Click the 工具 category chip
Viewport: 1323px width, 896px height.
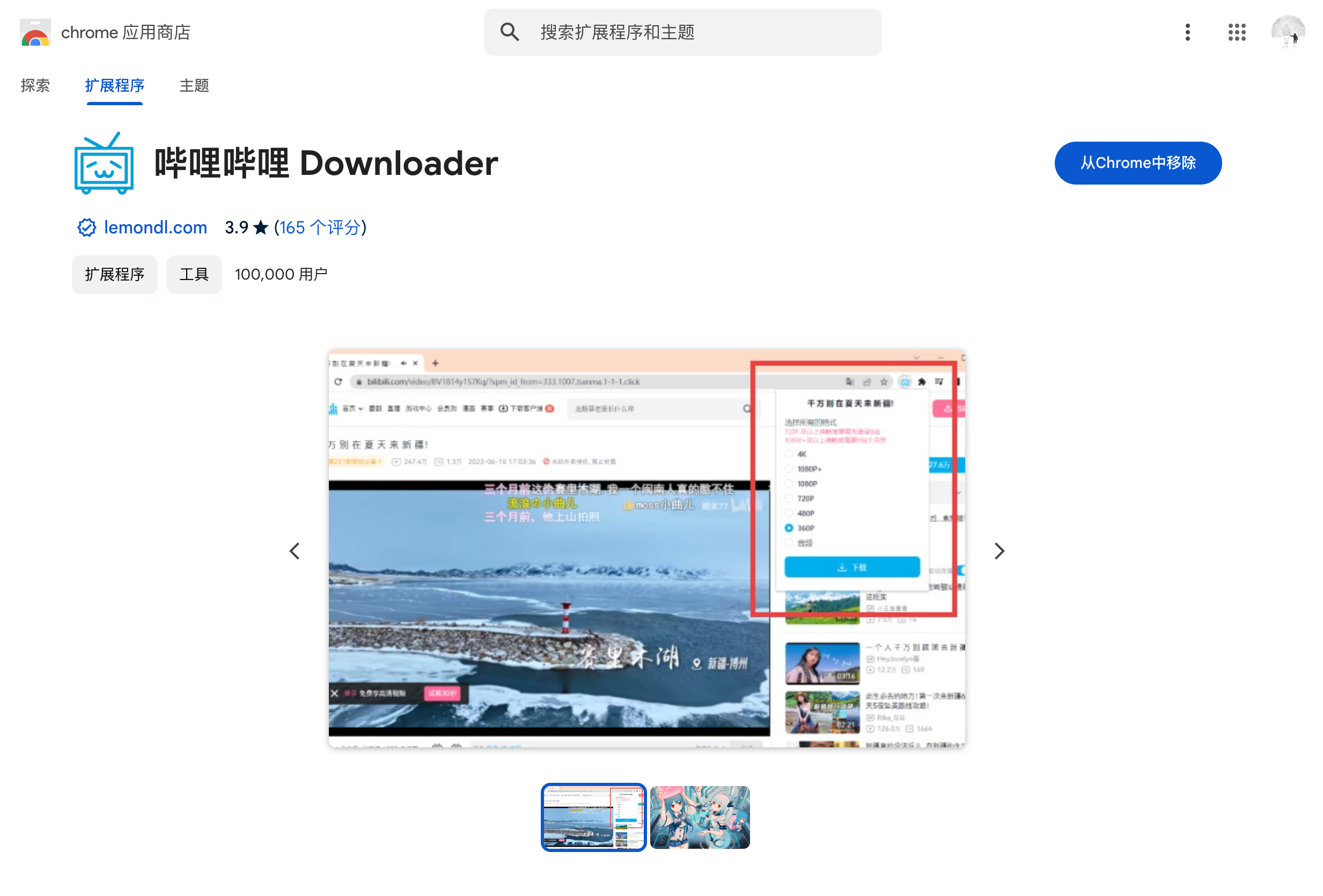coord(194,274)
